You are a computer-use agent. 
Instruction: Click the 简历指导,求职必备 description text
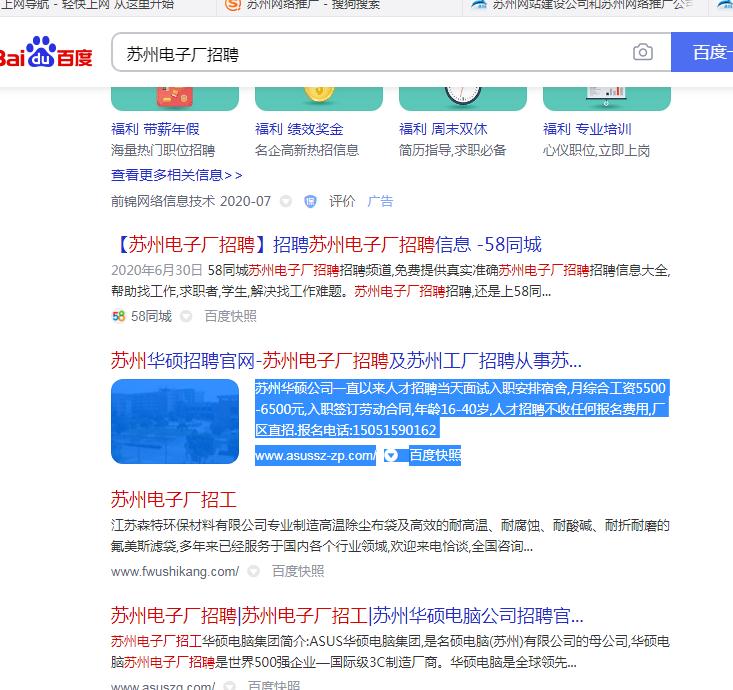(453, 151)
